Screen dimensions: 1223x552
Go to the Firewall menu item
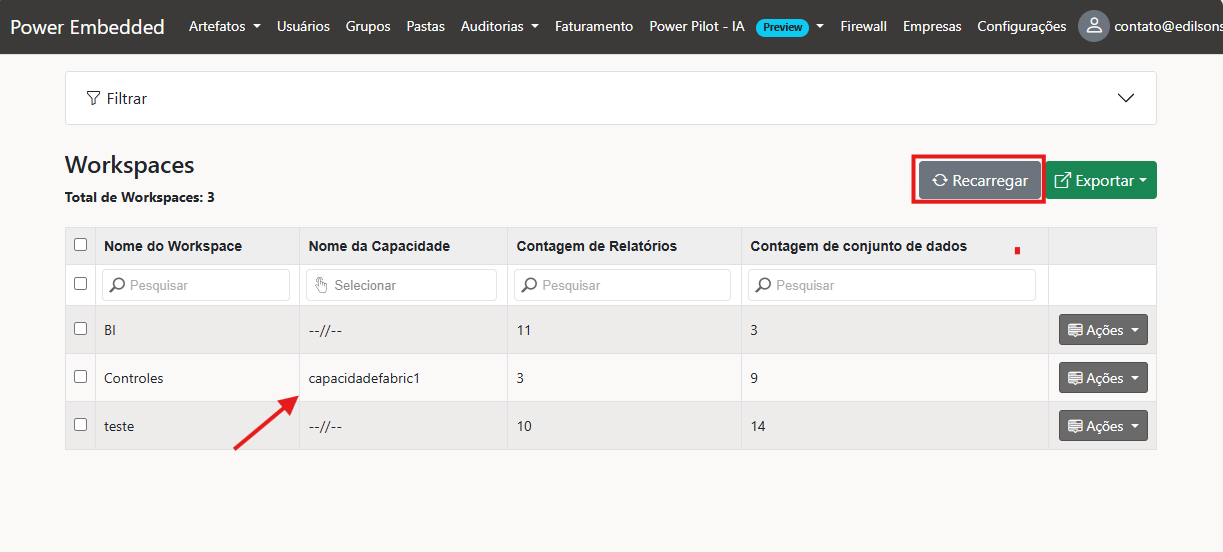863,26
